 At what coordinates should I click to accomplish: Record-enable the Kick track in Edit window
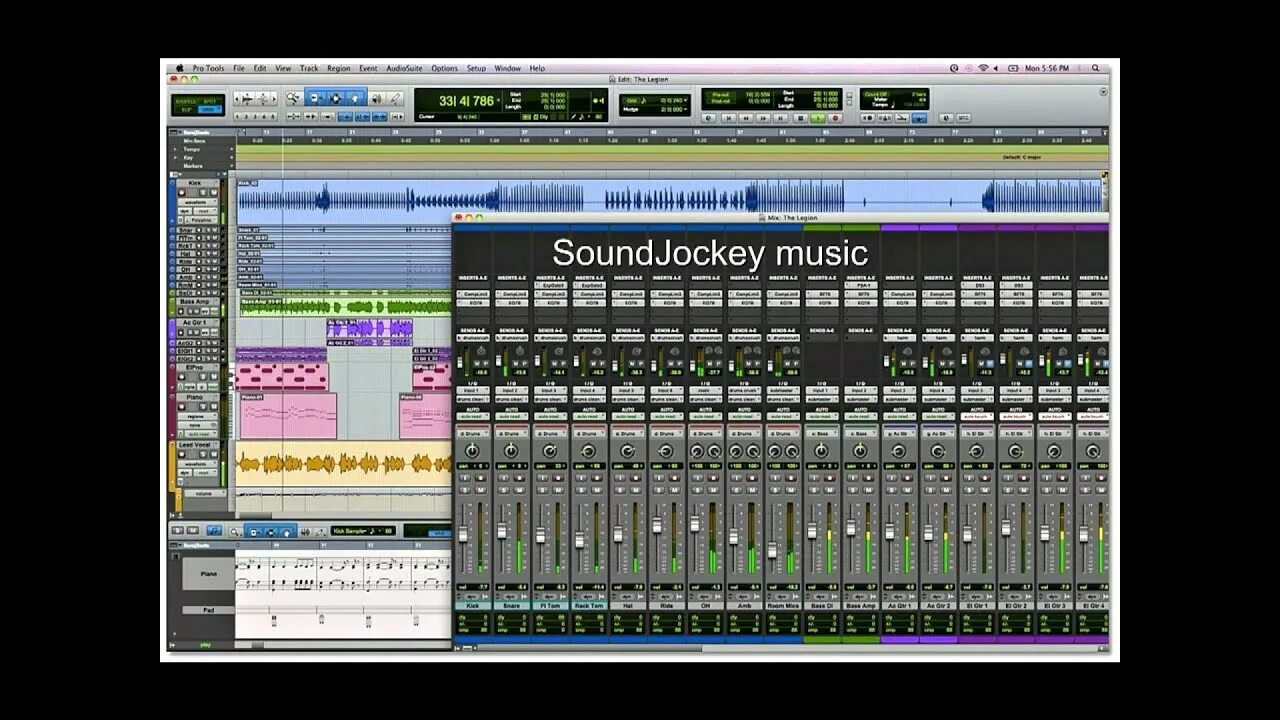(x=182, y=193)
